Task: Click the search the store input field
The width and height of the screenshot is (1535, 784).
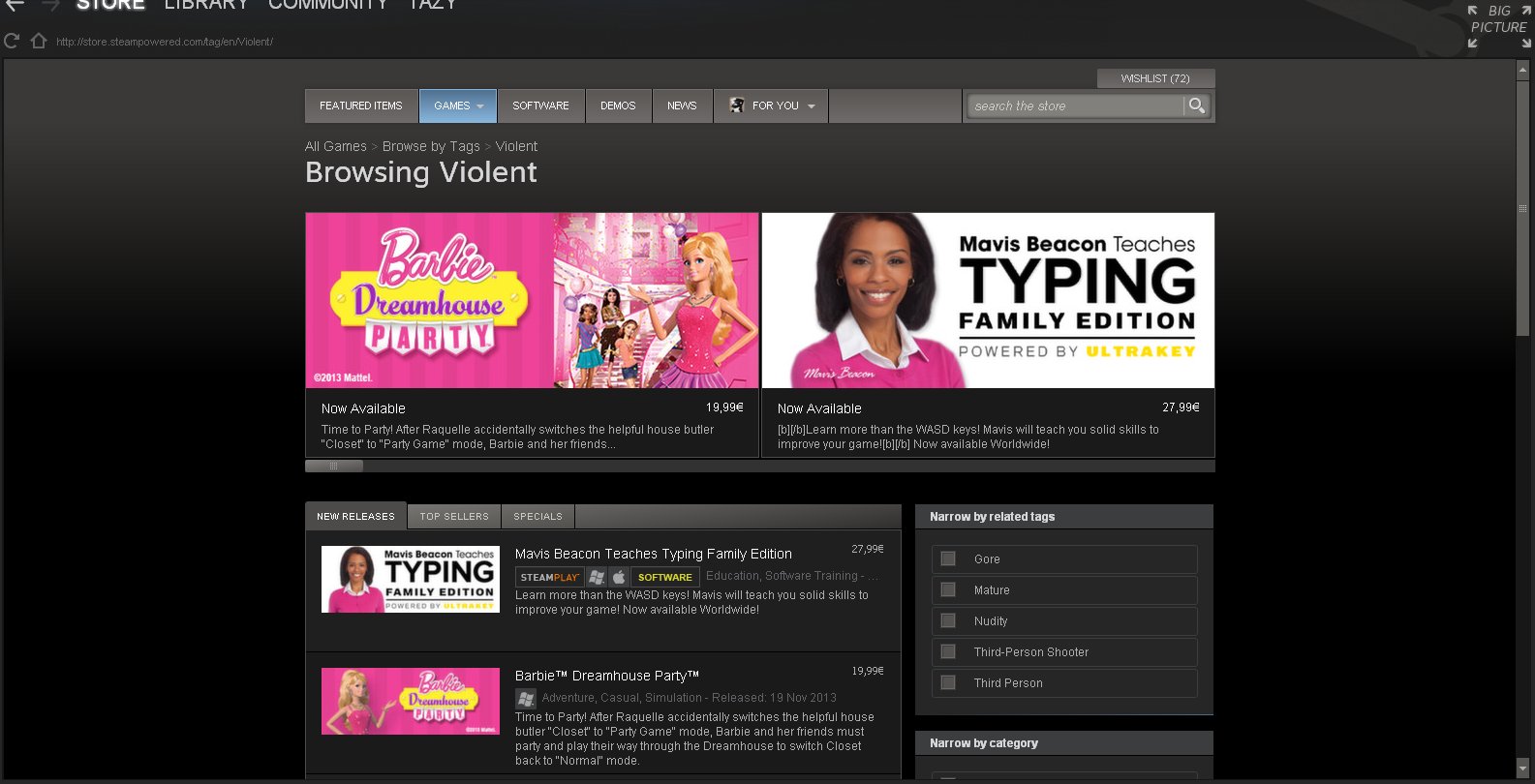Action: coord(1075,106)
